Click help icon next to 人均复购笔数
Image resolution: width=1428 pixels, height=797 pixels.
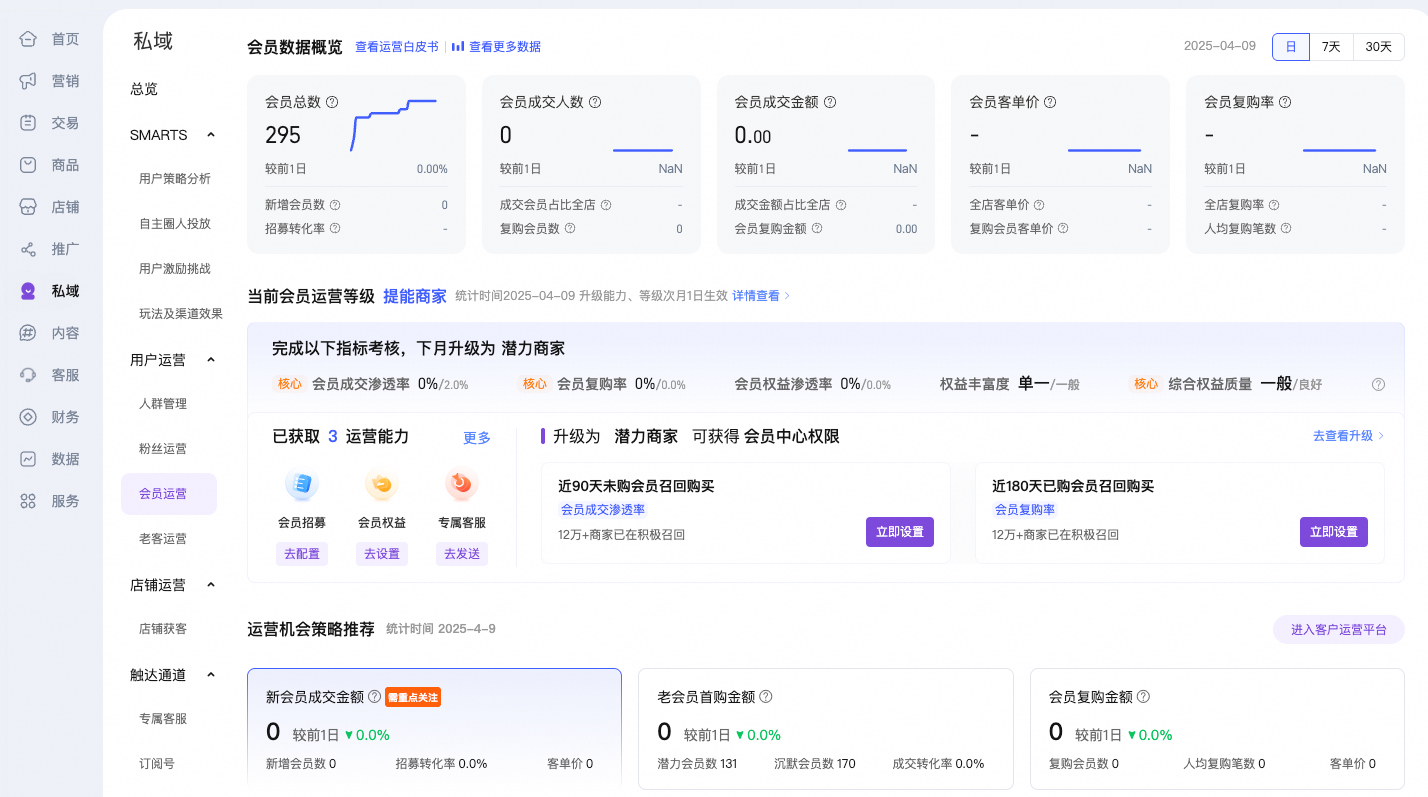1285,228
